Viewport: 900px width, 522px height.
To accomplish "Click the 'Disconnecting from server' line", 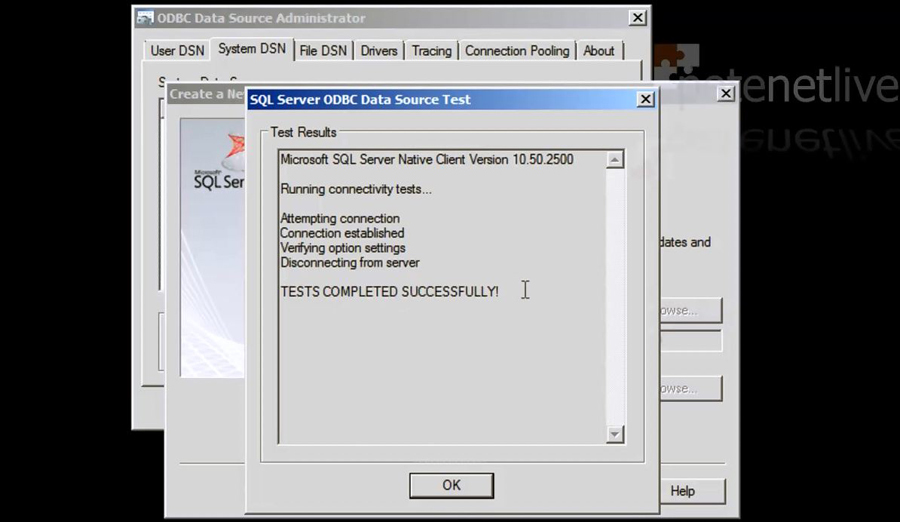I will [x=350, y=262].
